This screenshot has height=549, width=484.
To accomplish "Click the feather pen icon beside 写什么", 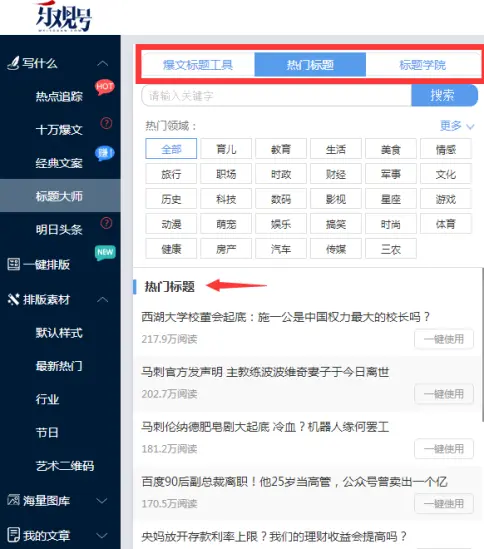I will coord(14,63).
